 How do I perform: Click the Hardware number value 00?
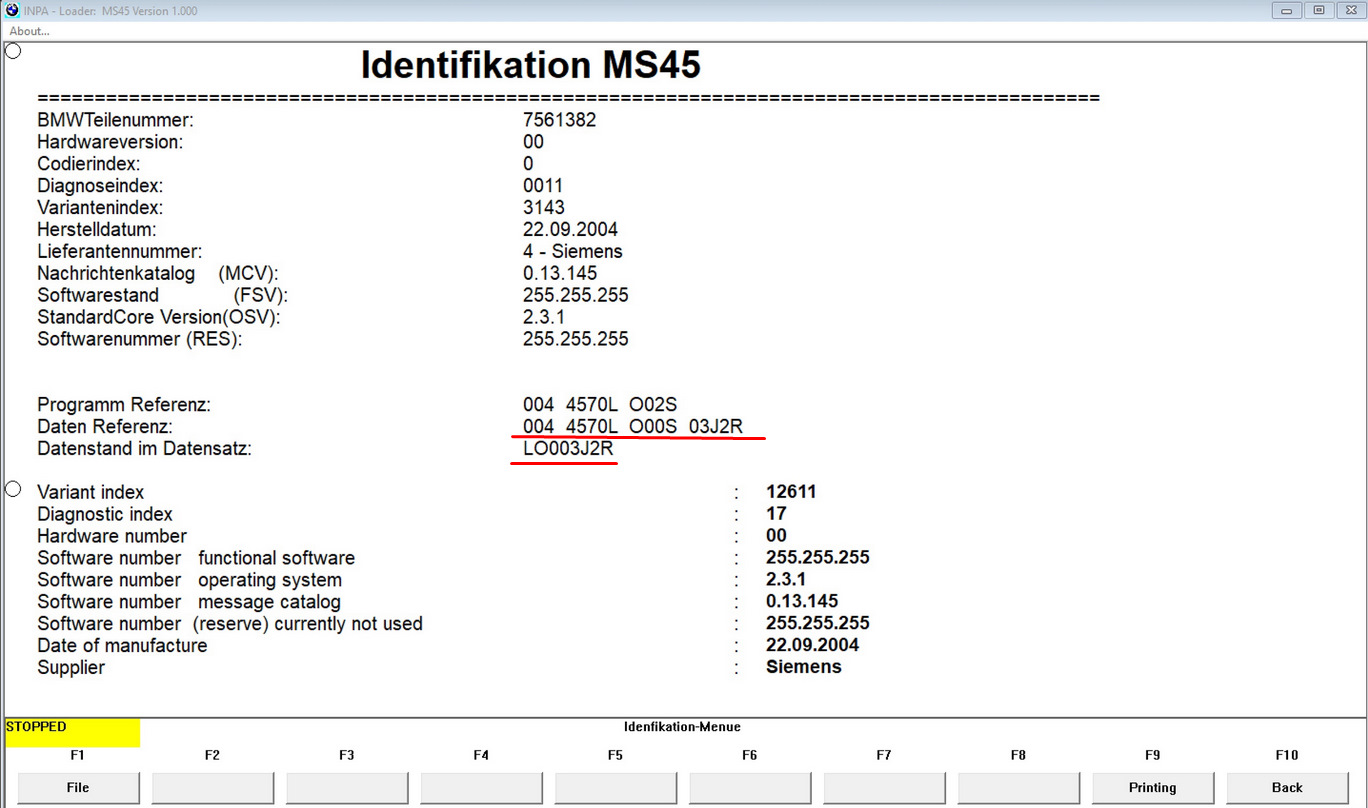[776, 536]
